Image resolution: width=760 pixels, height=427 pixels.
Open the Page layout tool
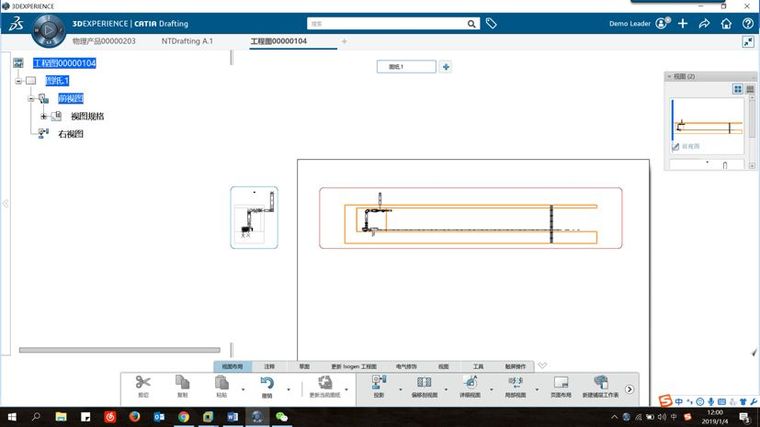pos(561,387)
